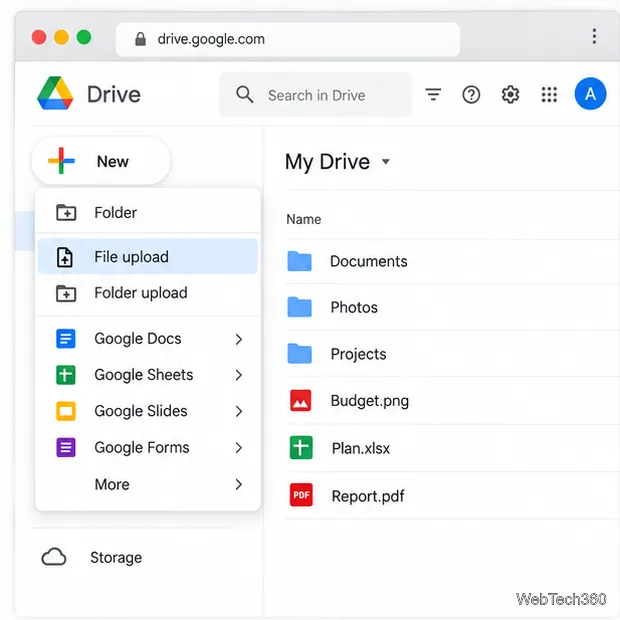Image resolution: width=620 pixels, height=620 pixels.
Task: Select the Photos folder name
Action: 354,307
